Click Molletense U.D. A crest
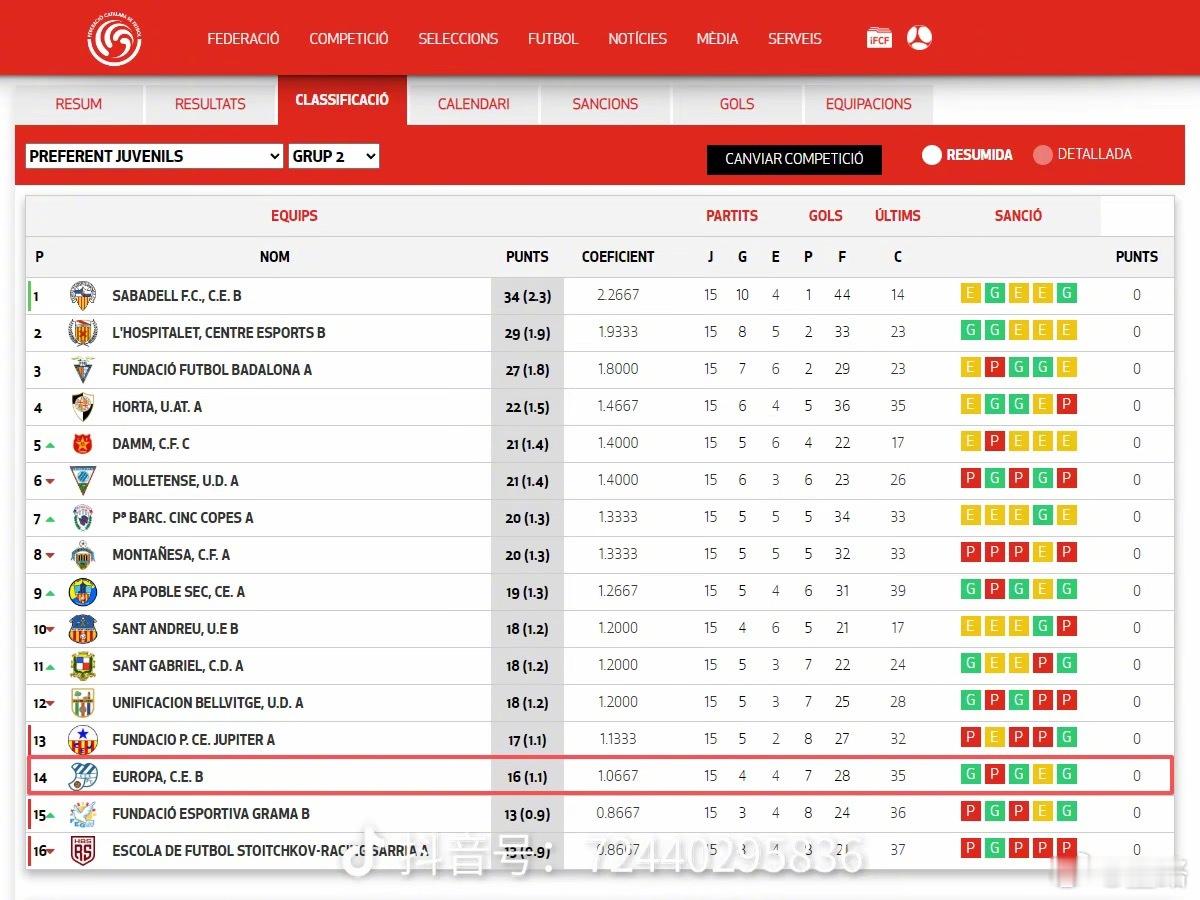Screen dimensions: 1200x900 pos(83,480)
